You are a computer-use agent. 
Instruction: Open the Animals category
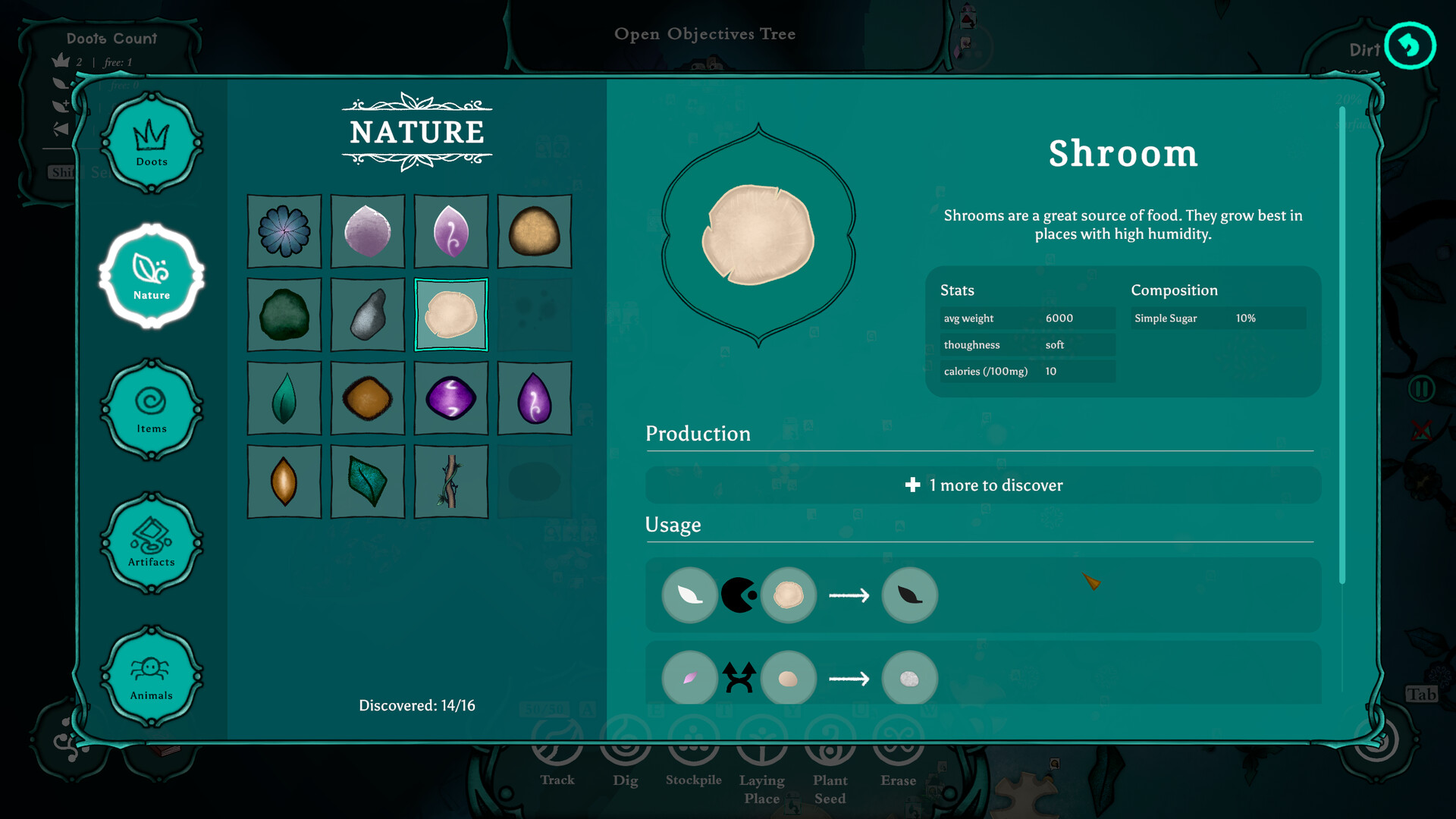tap(152, 676)
